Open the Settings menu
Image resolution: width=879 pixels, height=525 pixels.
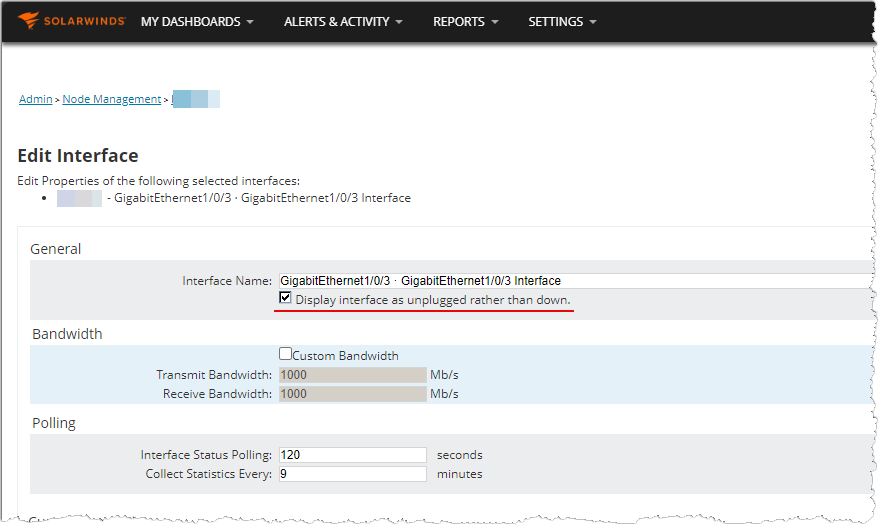[x=562, y=22]
